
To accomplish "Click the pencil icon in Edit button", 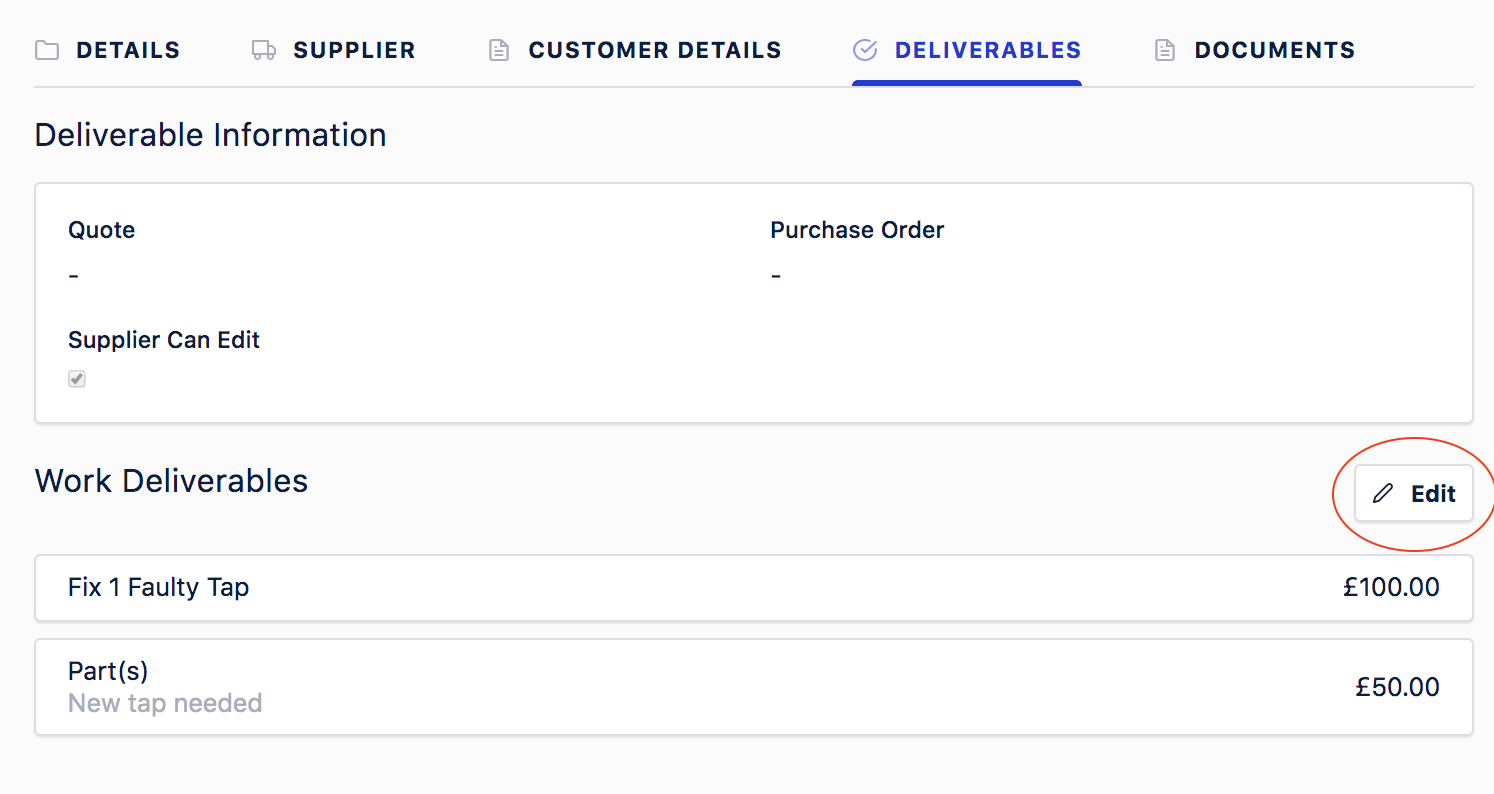I will point(1383,493).
